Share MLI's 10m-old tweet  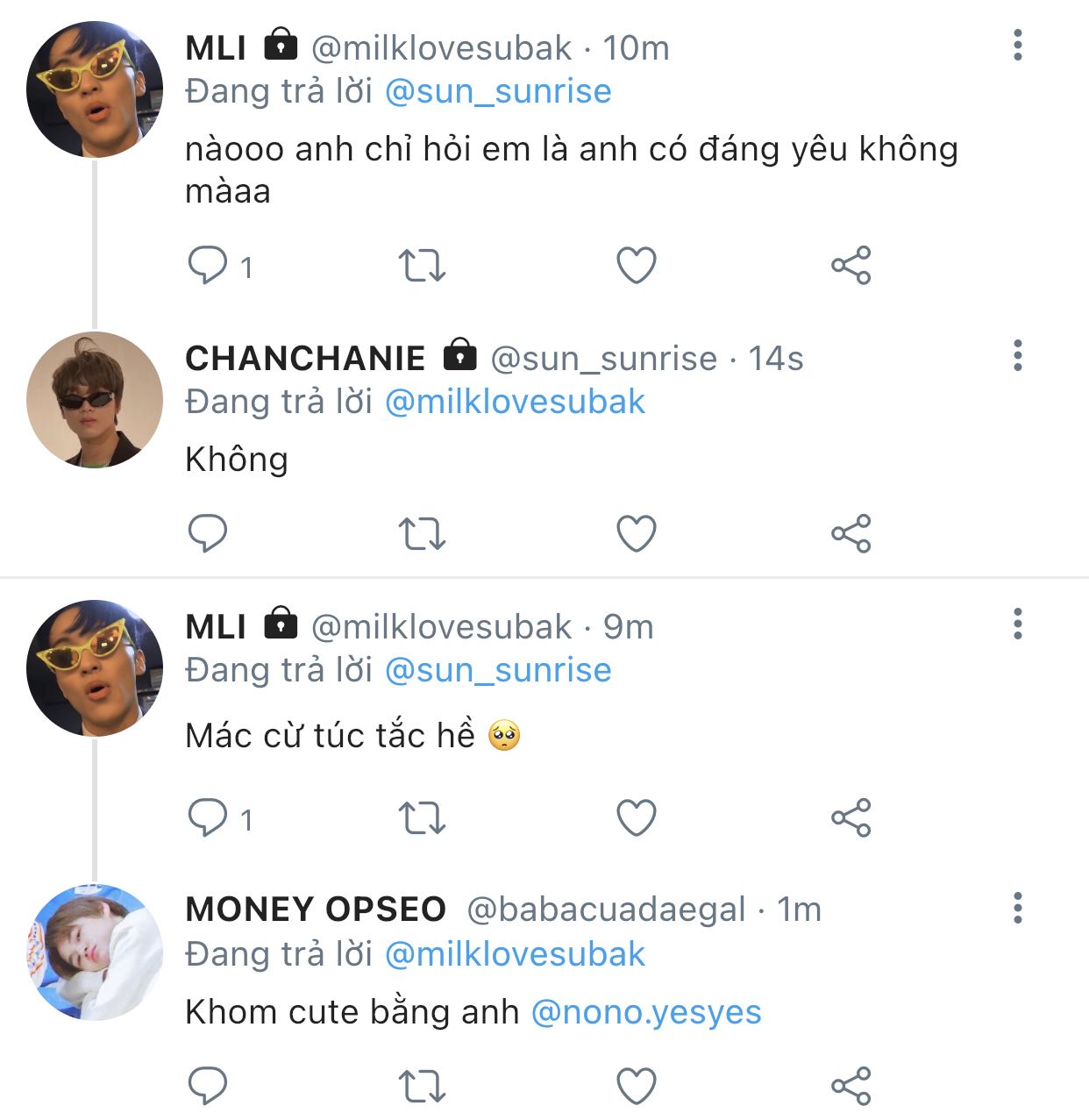click(851, 265)
